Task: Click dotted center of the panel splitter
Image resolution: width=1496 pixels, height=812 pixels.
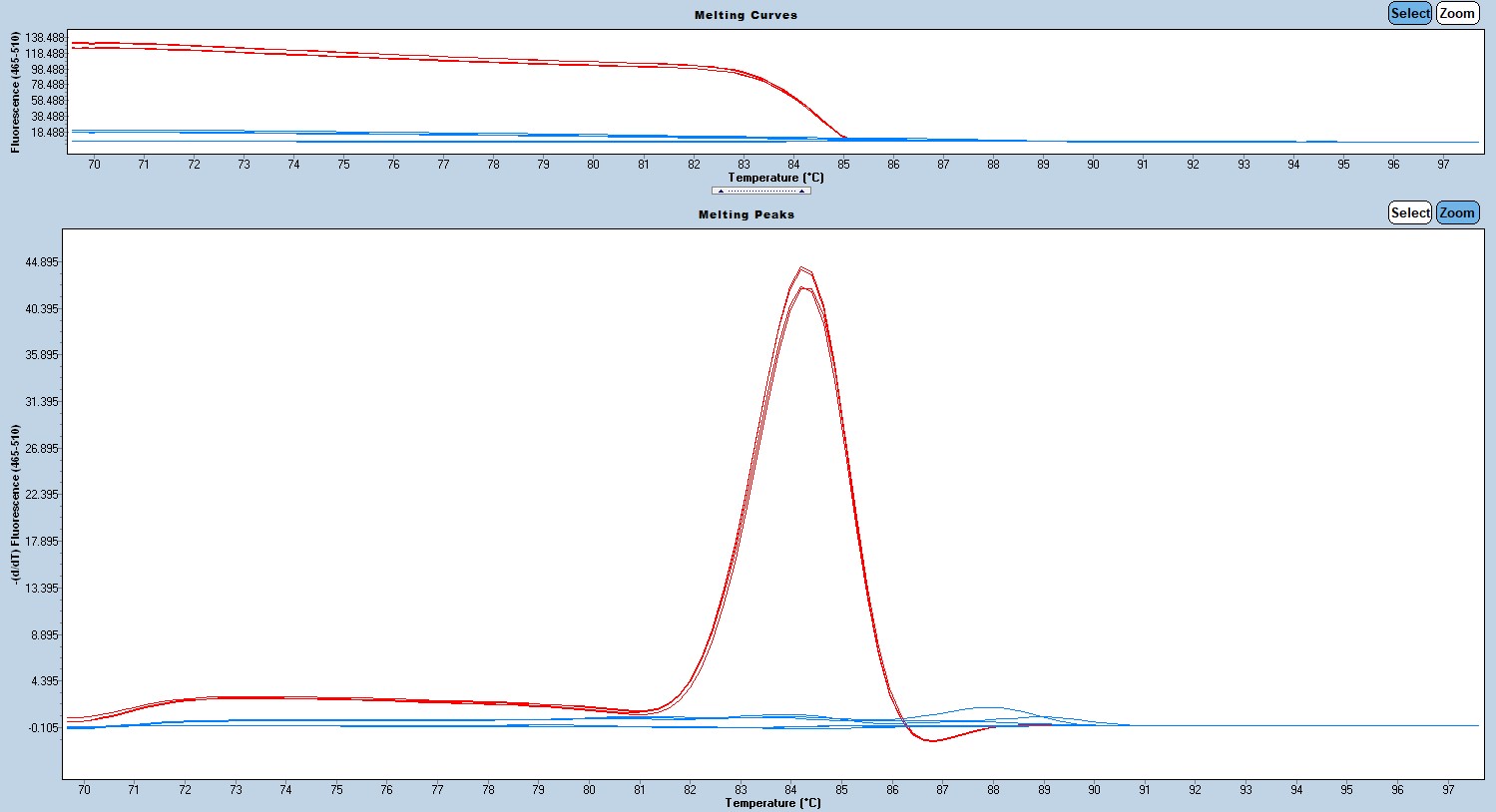Action: (760, 191)
